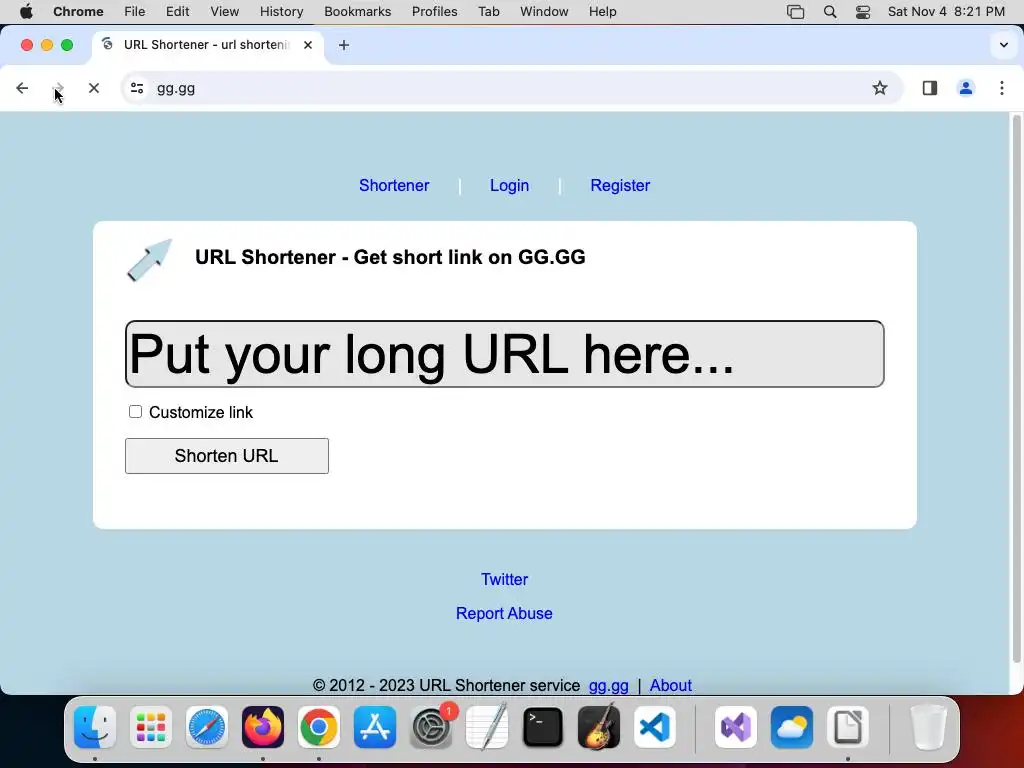Image resolution: width=1024 pixels, height=768 pixels.
Task: Open the About footer link
Action: coord(671,685)
